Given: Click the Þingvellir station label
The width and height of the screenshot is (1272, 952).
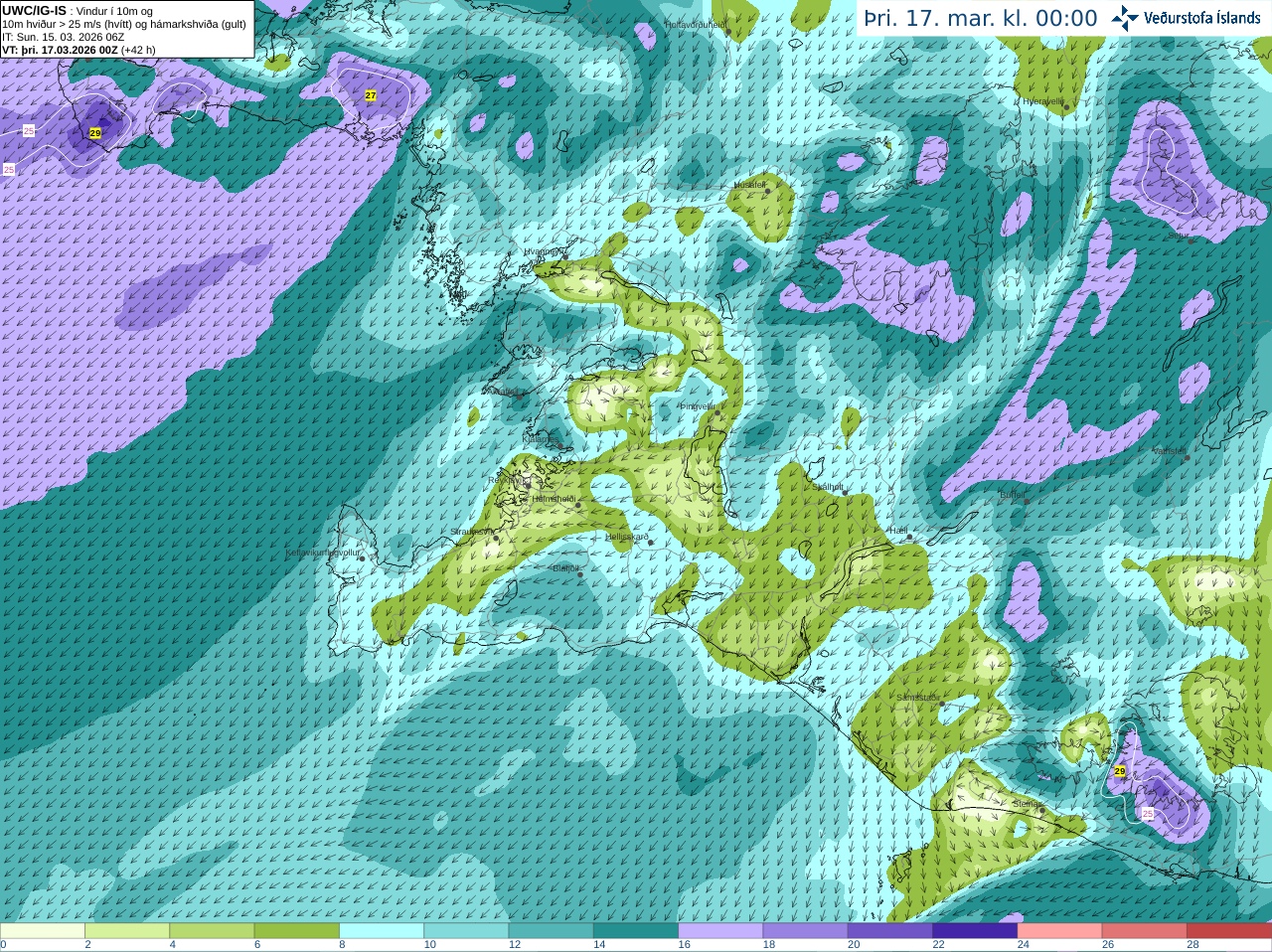Looking at the screenshot, I should click(698, 406).
